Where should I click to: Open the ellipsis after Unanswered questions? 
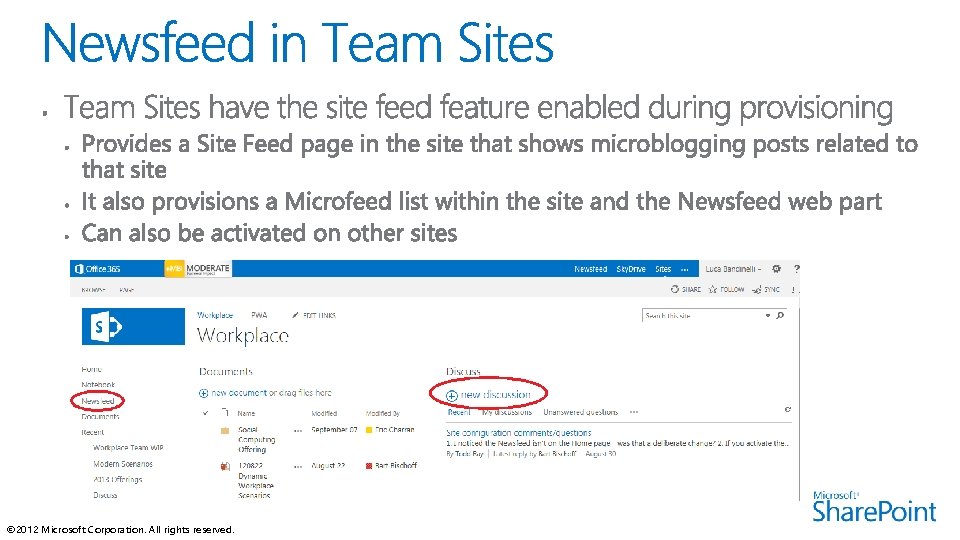click(x=634, y=412)
